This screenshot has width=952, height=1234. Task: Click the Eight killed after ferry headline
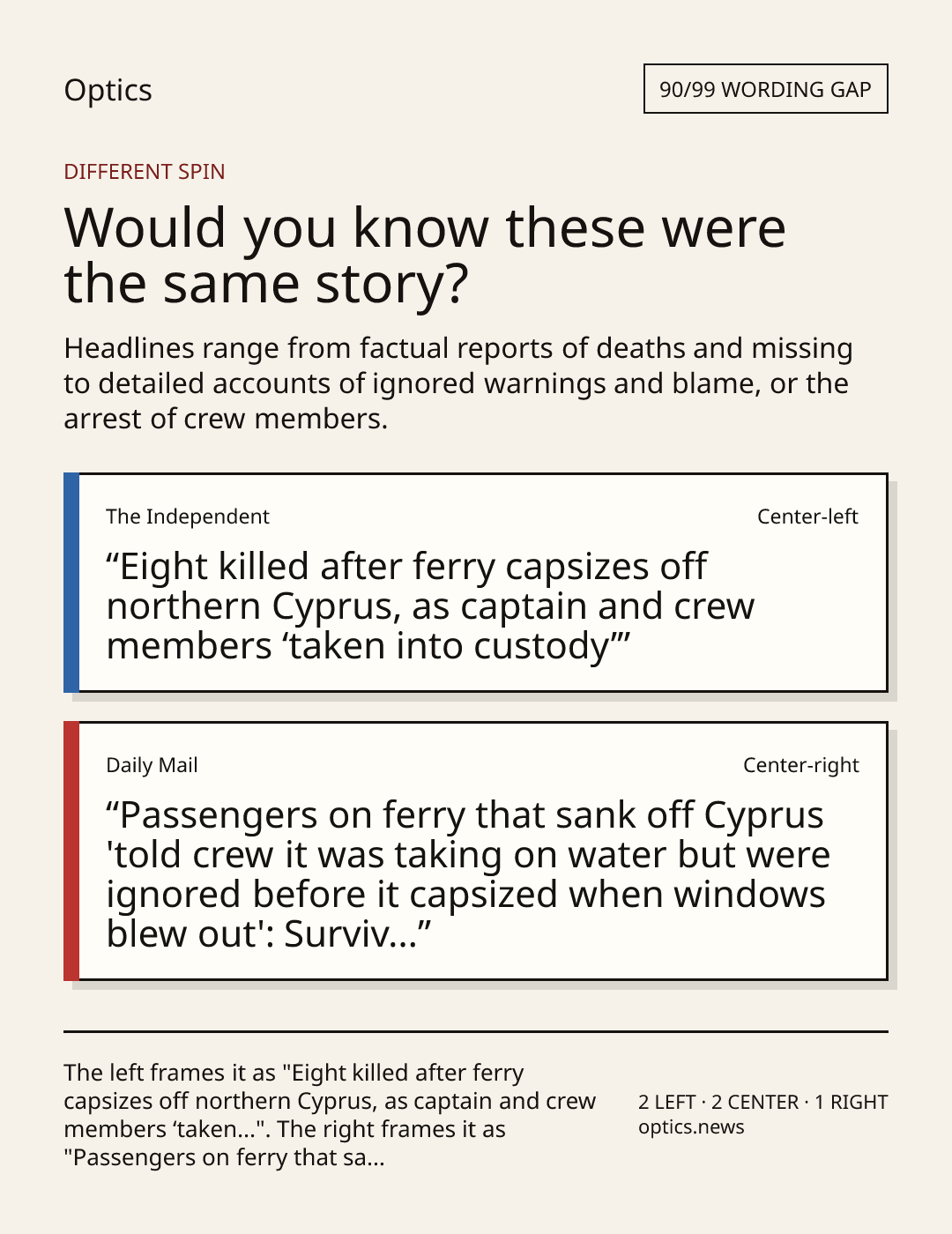pyautogui.click(x=430, y=606)
